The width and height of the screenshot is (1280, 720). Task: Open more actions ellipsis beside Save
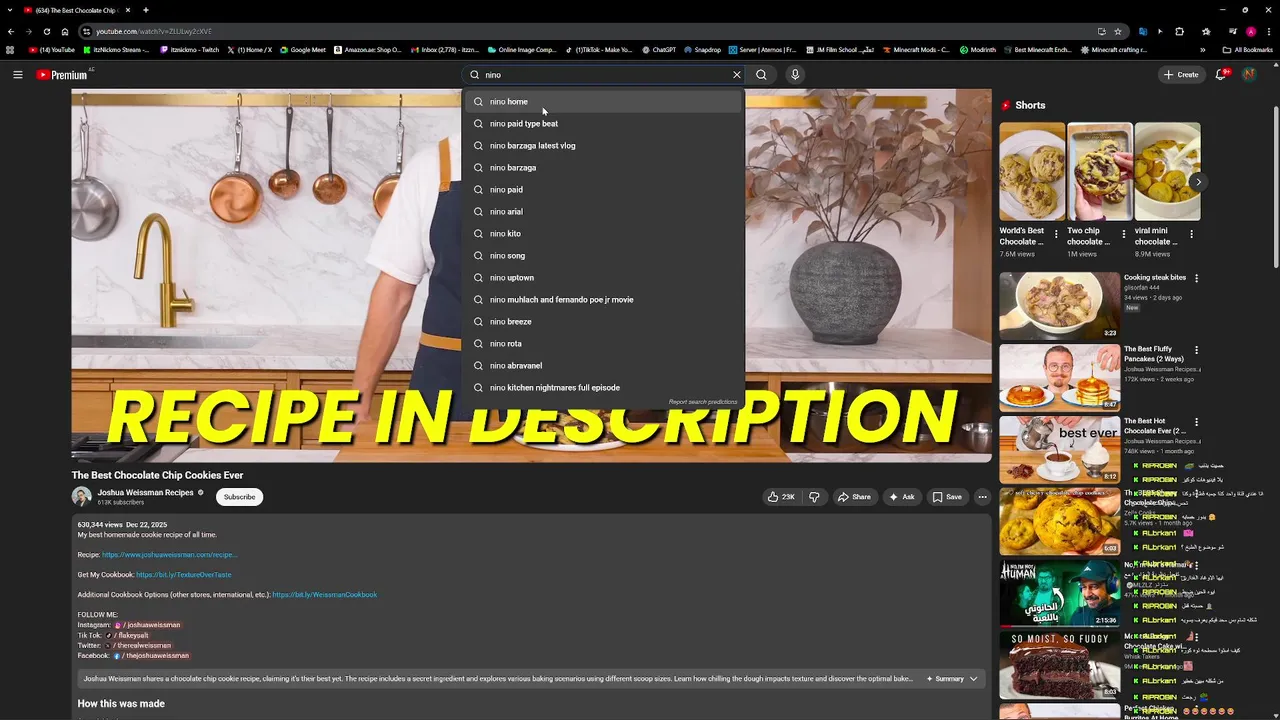click(982, 497)
